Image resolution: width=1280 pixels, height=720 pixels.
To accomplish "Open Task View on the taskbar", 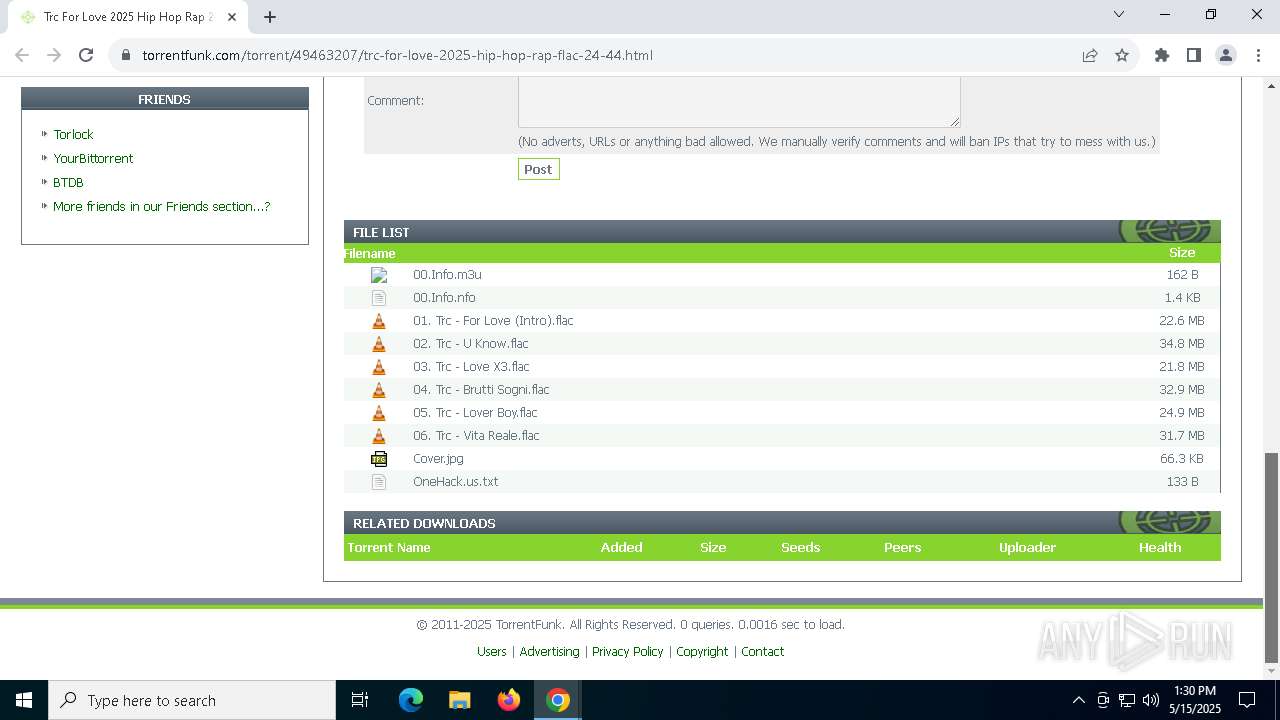I will tap(360, 700).
